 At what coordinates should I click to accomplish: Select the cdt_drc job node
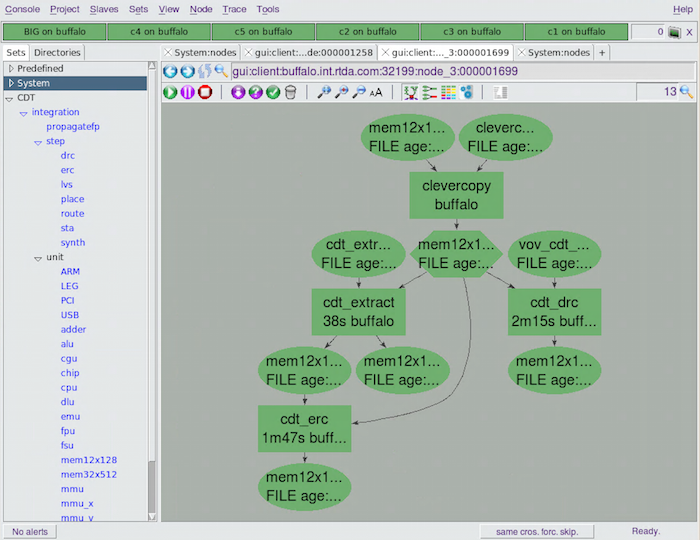pyautogui.click(x=554, y=312)
